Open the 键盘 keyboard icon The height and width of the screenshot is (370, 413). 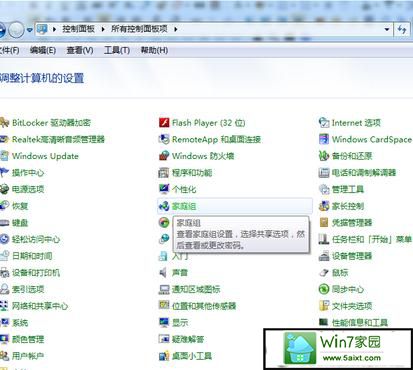click(x=4, y=223)
